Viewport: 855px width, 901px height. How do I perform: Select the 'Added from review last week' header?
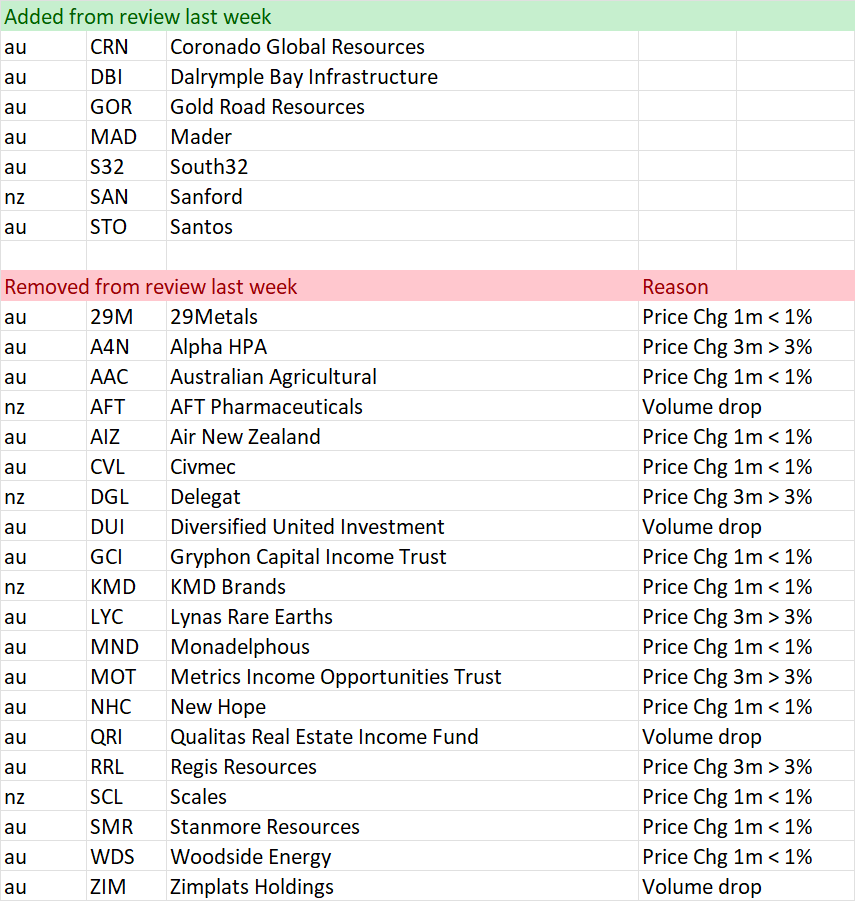[x=137, y=17]
